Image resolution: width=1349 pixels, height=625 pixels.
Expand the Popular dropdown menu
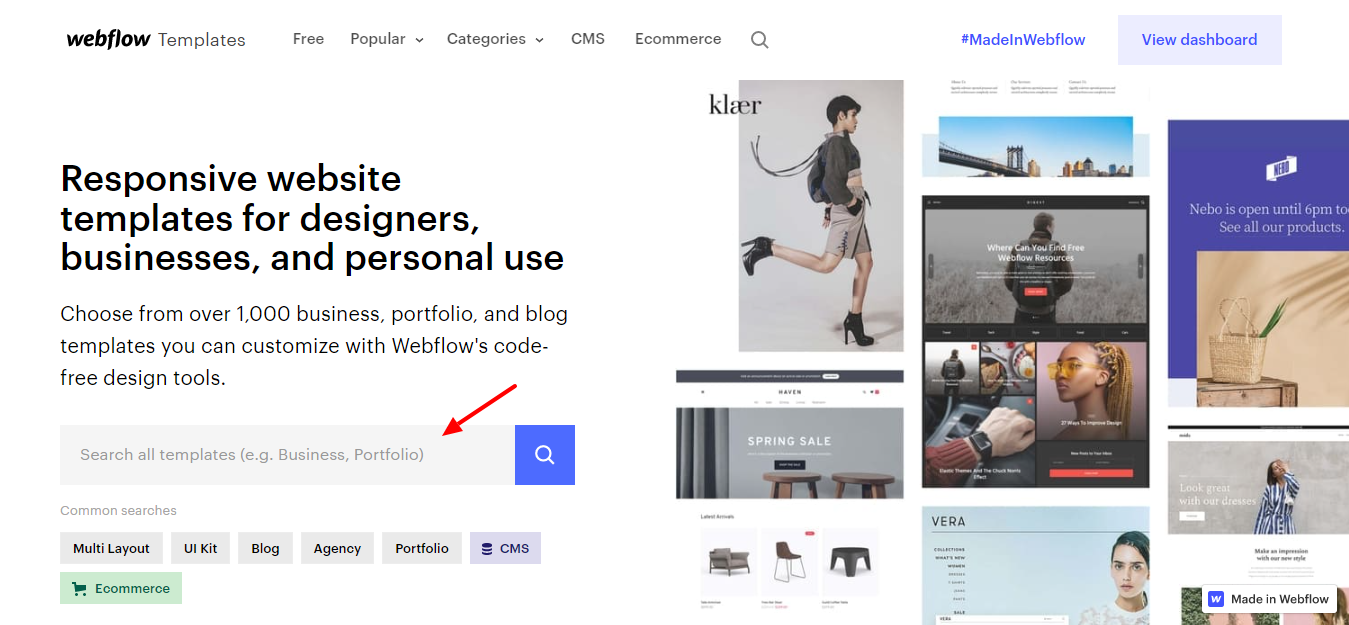point(386,39)
